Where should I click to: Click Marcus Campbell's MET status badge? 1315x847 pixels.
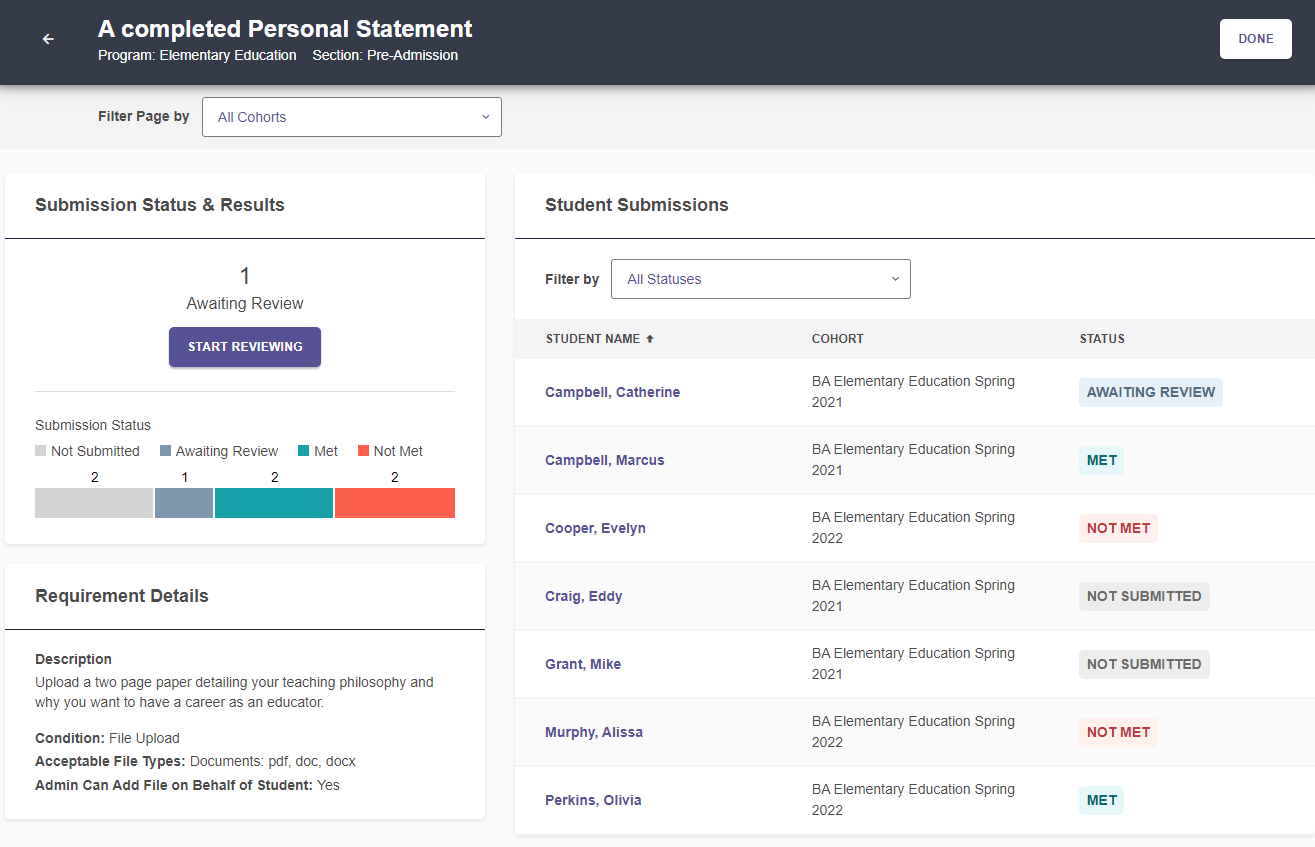click(1102, 460)
